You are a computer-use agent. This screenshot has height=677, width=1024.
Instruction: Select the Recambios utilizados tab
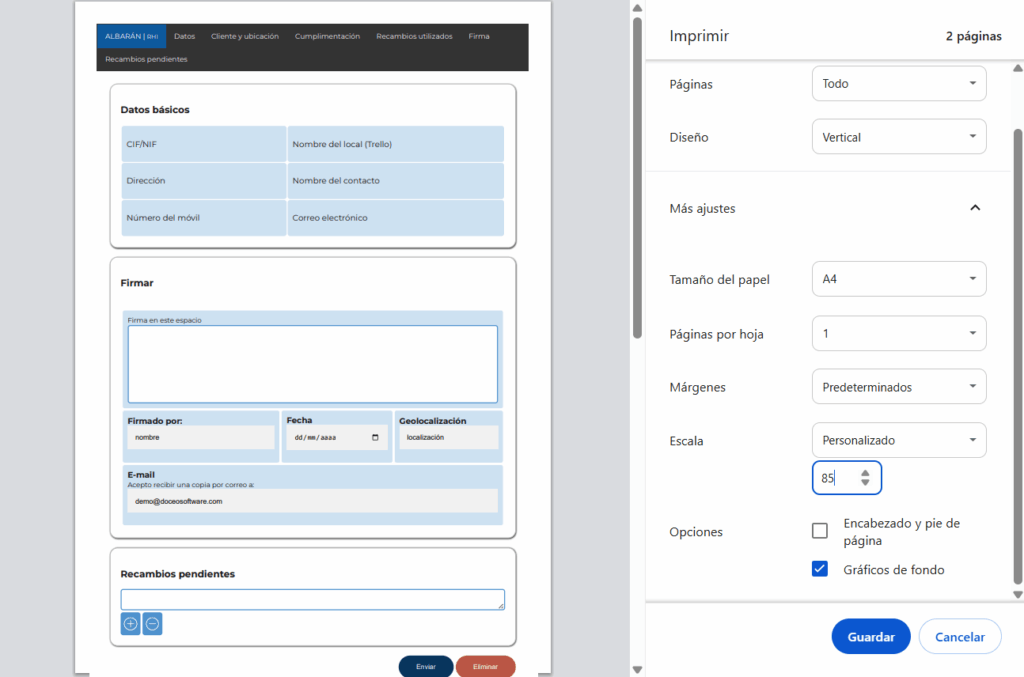click(x=414, y=36)
